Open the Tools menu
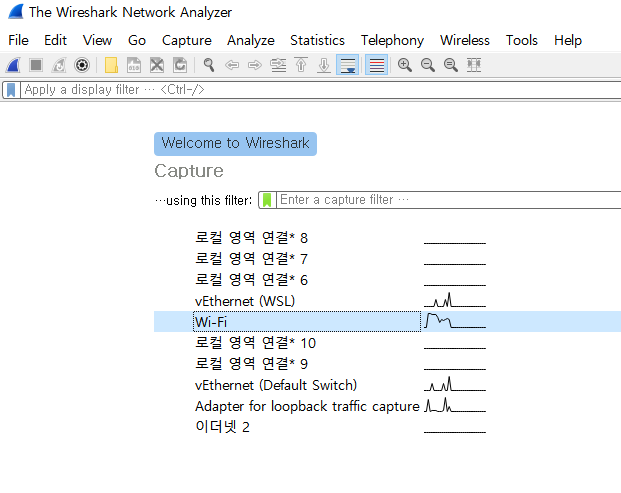Screen dimensions: 621x493 click(x=522, y=40)
